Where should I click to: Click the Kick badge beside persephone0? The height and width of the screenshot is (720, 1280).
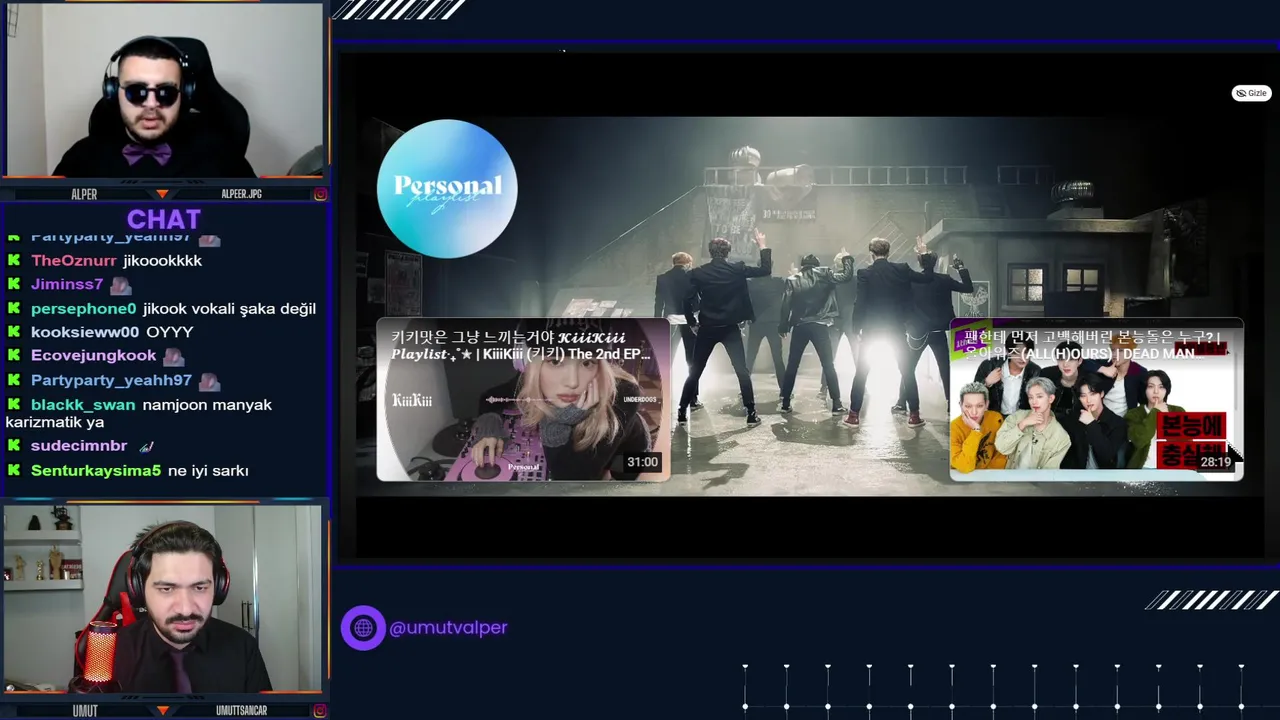14,308
